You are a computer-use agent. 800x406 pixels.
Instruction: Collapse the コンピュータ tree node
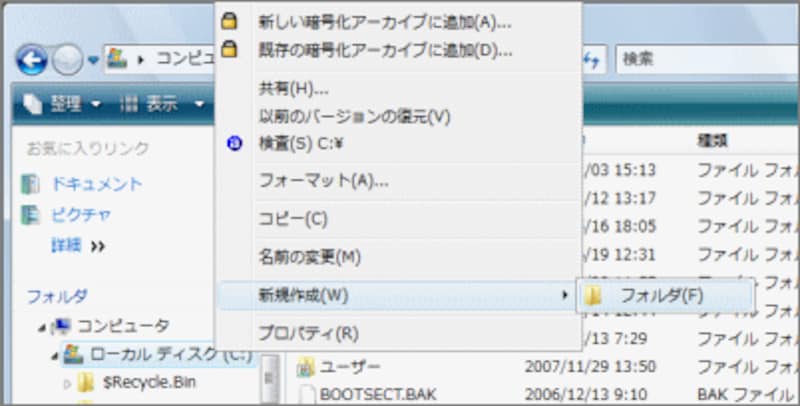point(42,327)
